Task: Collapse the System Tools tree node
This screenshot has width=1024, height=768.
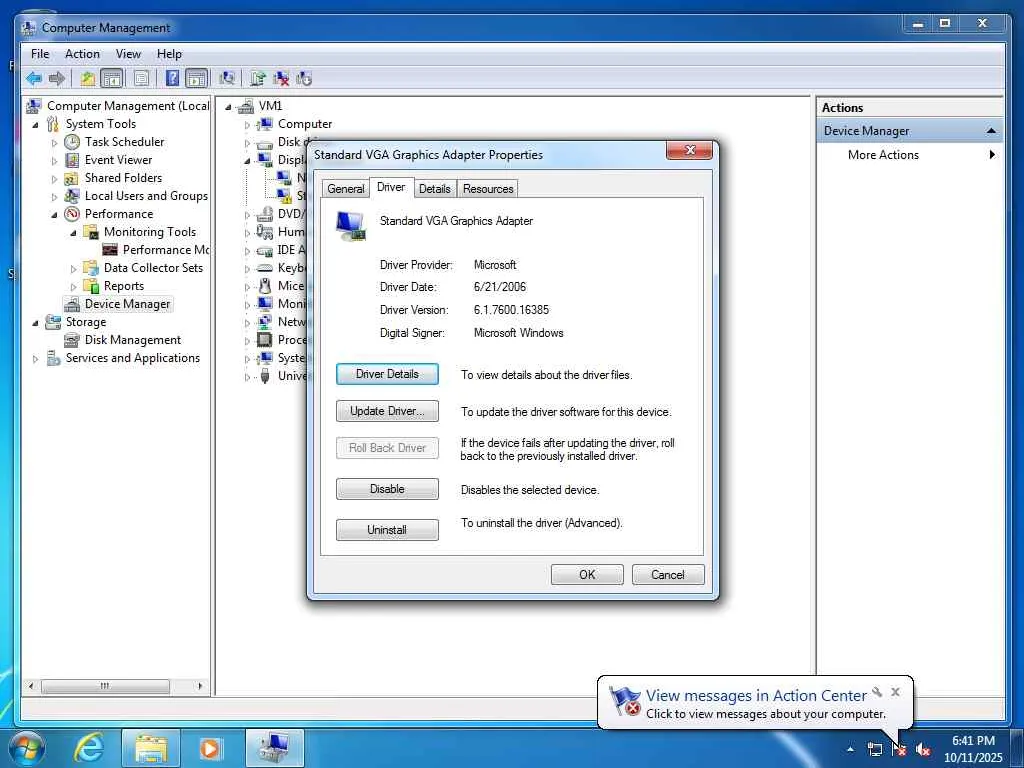Action: (x=35, y=124)
